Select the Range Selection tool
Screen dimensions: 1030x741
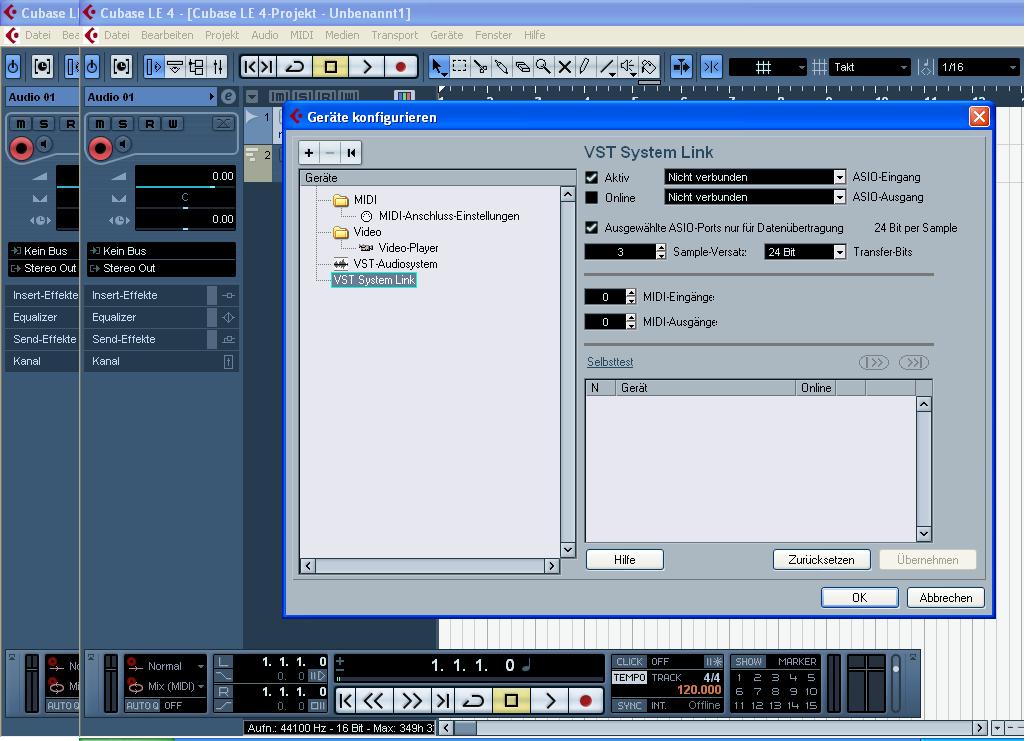tap(459, 66)
